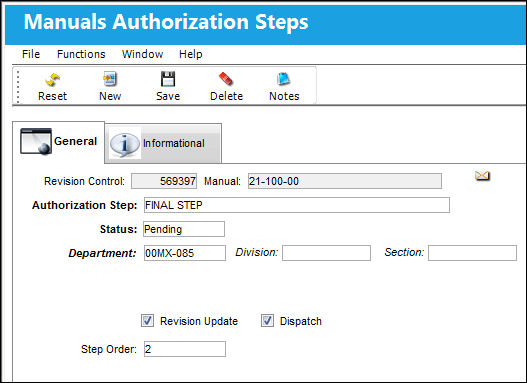This screenshot has height=383, width=527.
Task: Open the Window menu
Action: [x=143, y=54]
